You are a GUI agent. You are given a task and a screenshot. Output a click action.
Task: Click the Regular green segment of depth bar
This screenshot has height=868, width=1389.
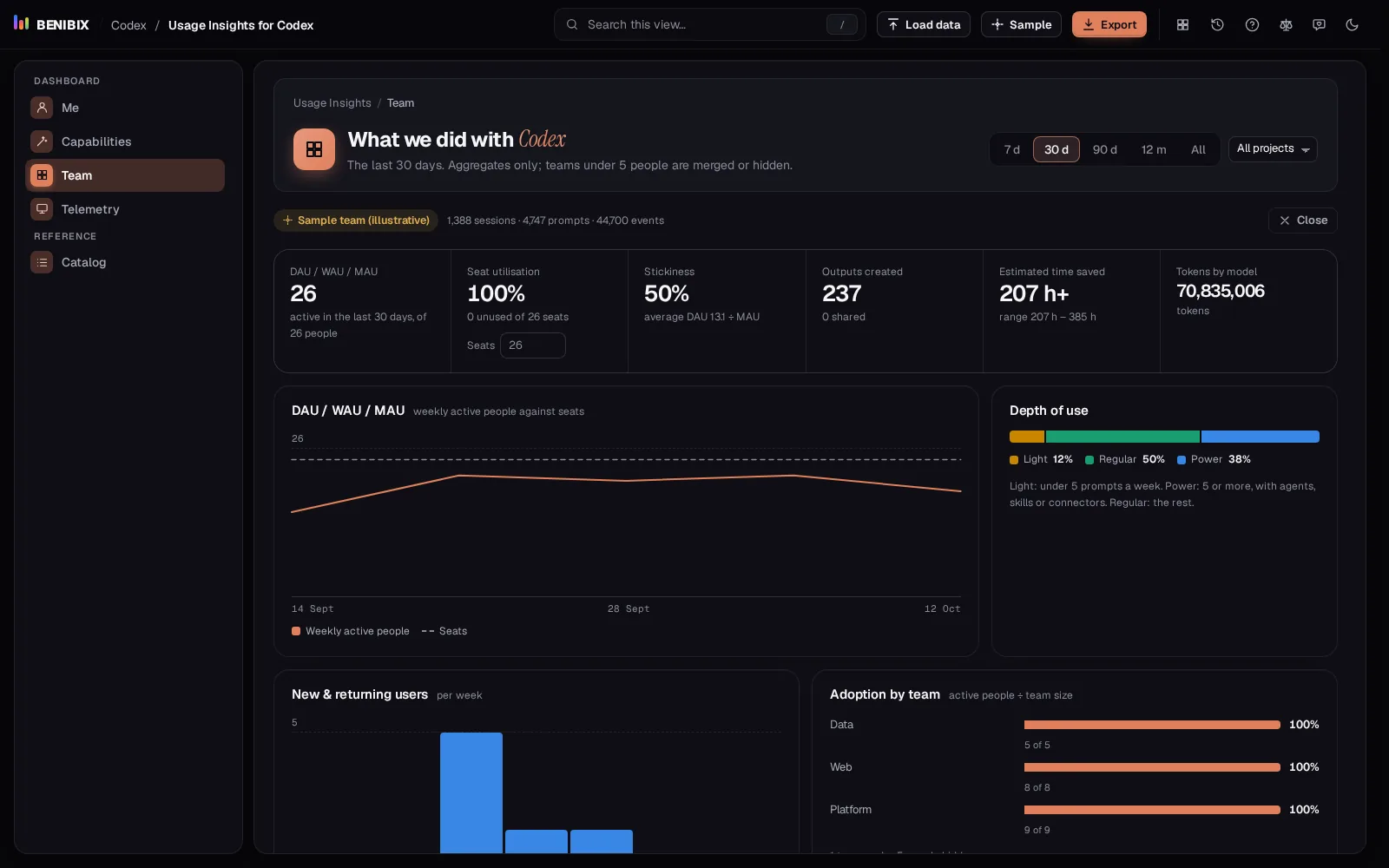click(x=1122, y=437)
